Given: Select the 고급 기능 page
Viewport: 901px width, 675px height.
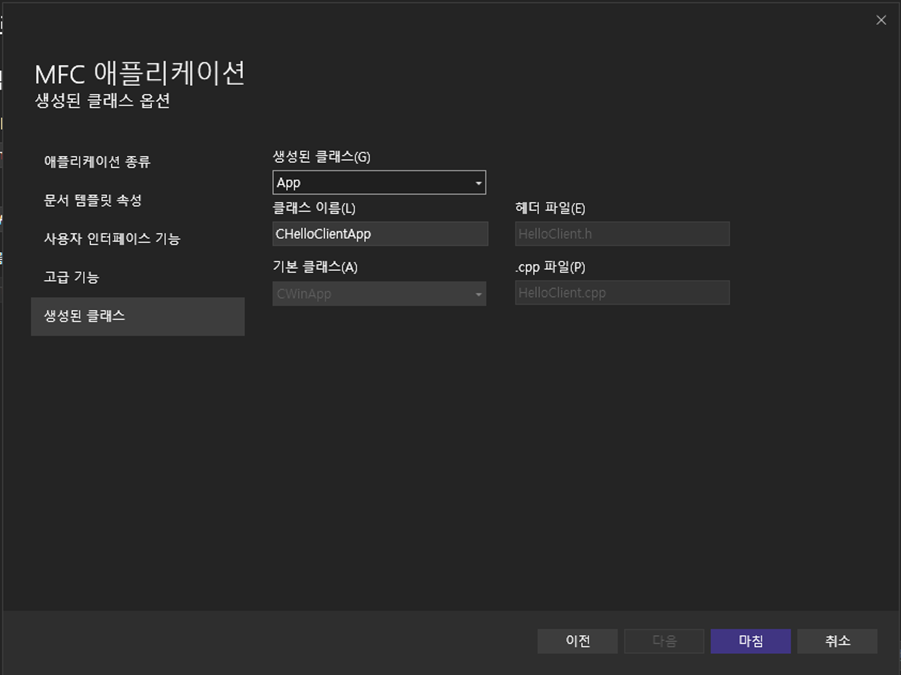Looking at the screenshot, I should tap(138, 277).
